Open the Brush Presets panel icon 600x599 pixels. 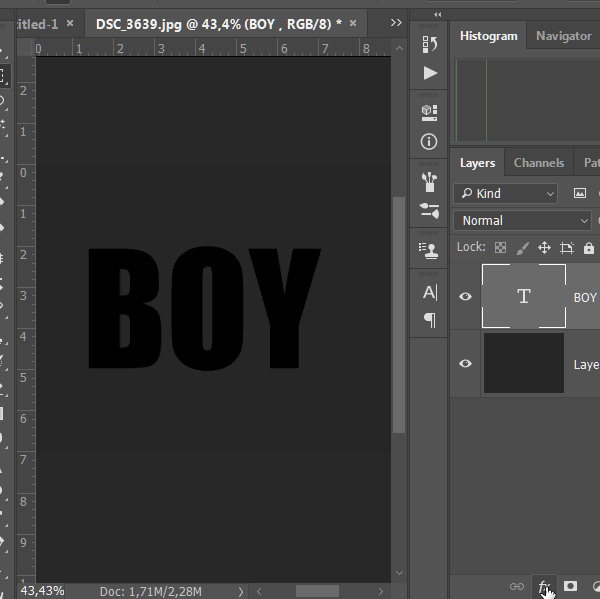click(x=429, y=182)
